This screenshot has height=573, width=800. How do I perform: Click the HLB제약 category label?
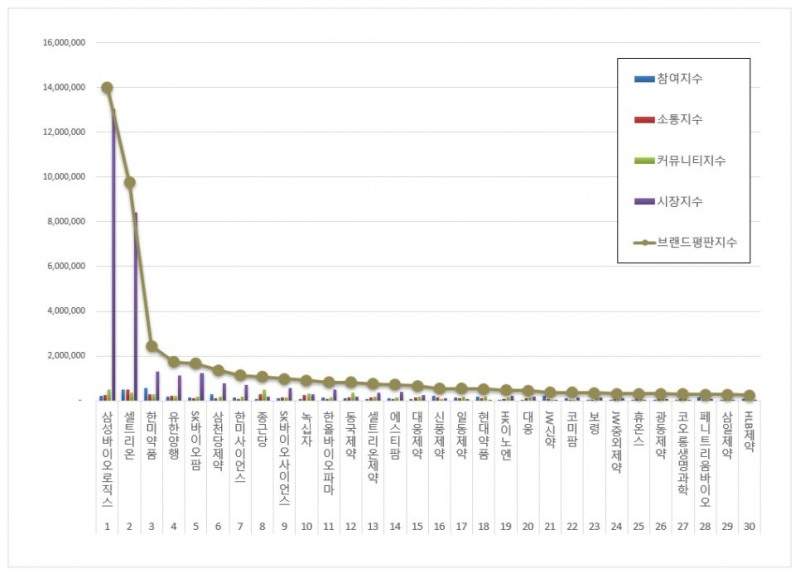(749, 431)
